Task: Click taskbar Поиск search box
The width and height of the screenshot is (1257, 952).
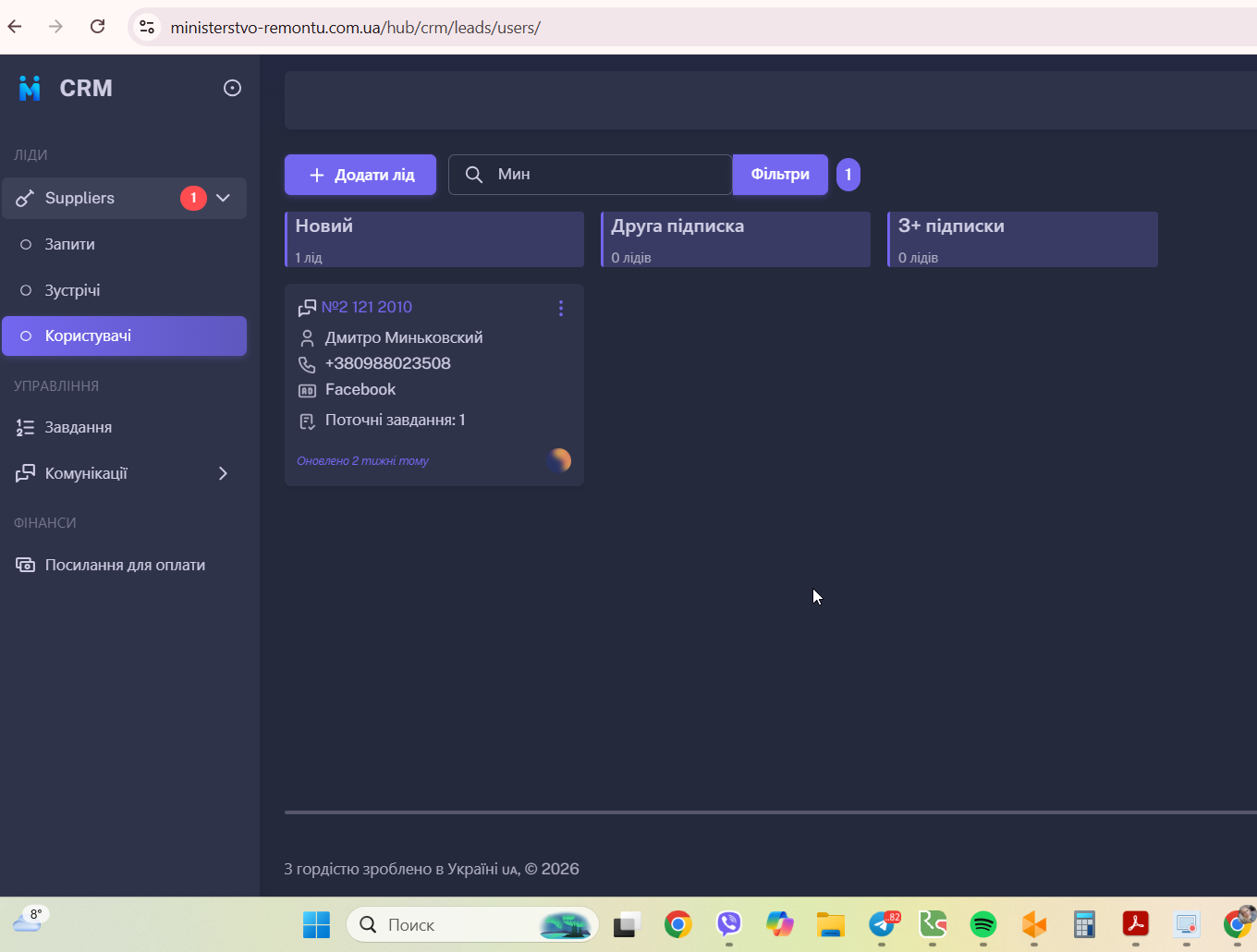Action: pos(472,924)
